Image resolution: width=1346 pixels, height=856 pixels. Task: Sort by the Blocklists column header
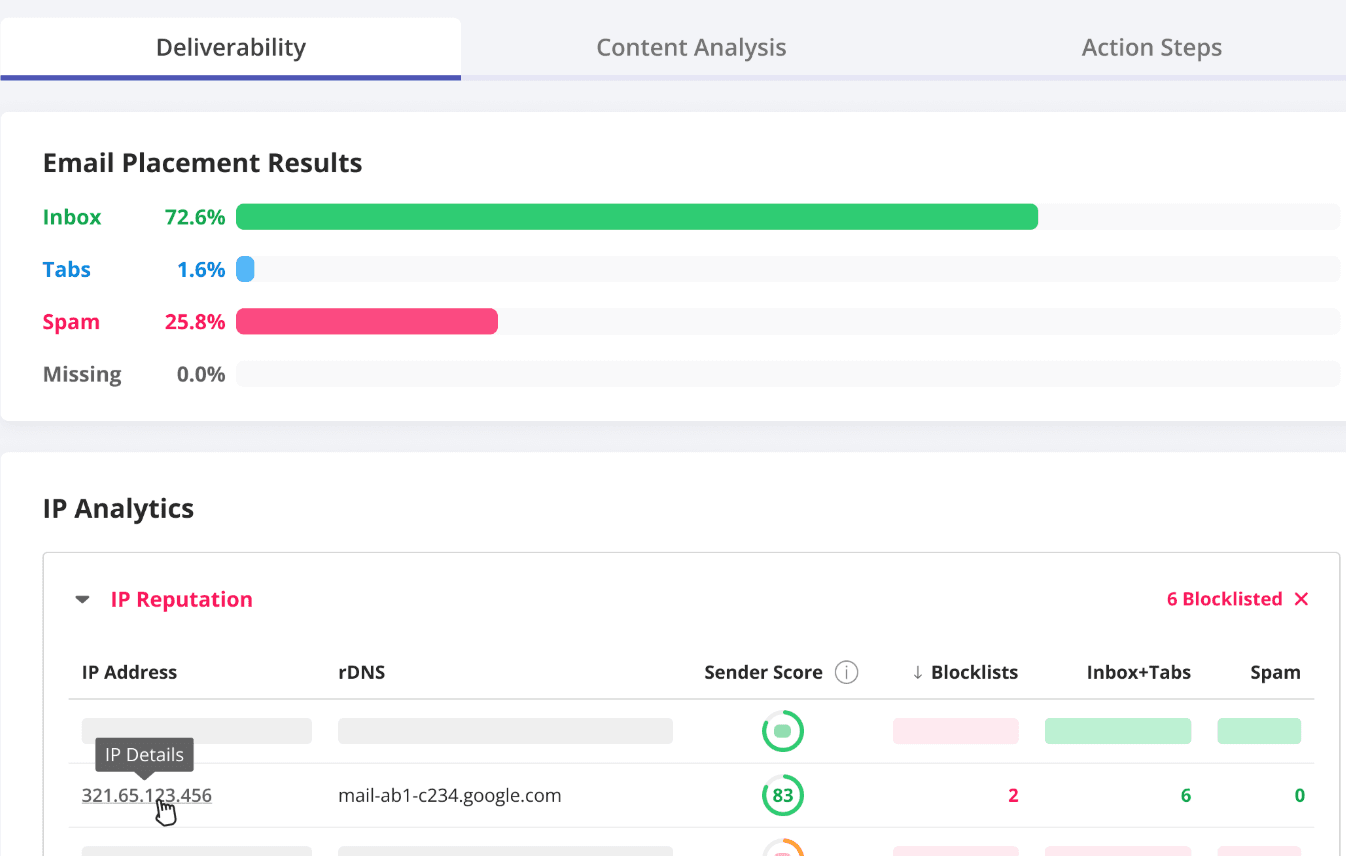click(x=974, y=672)
